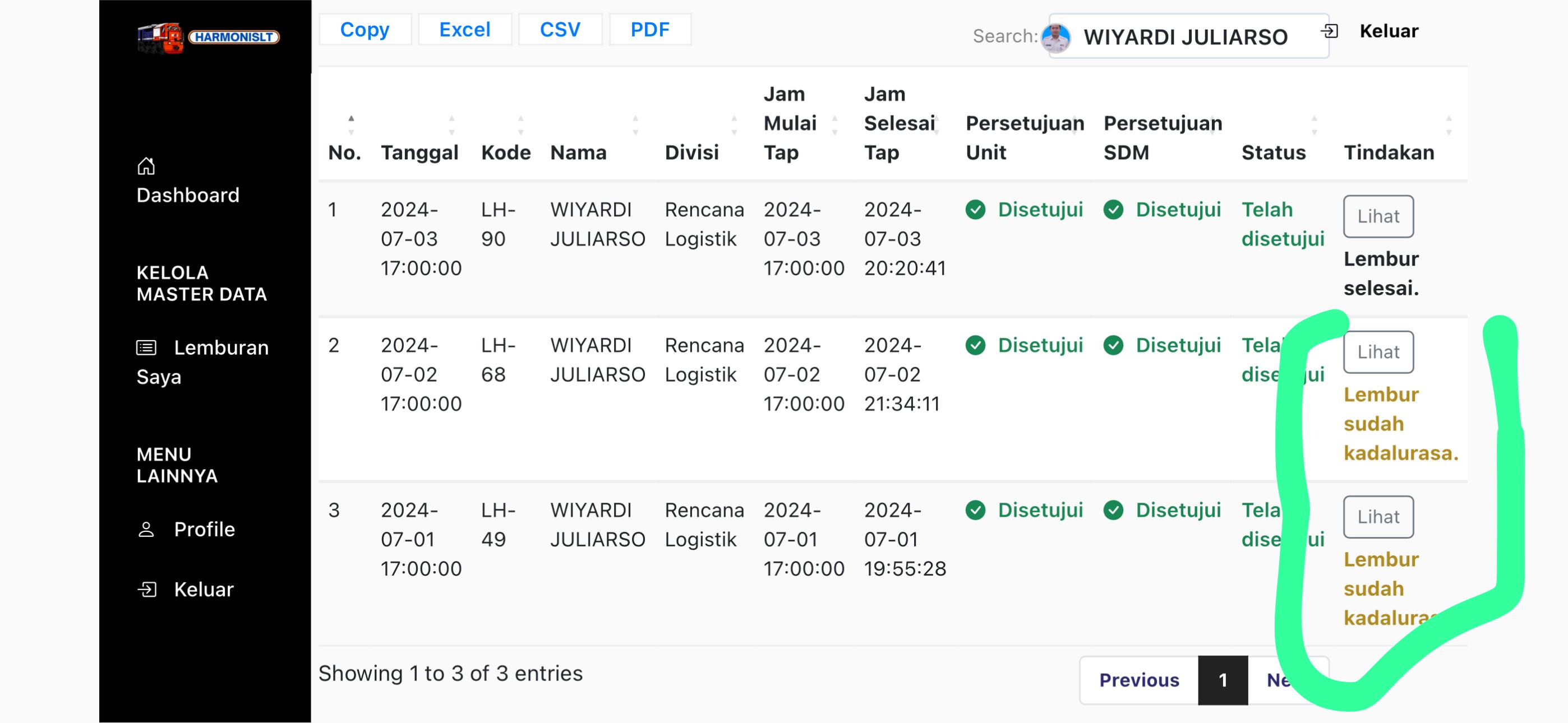Click the Lemburan Saya list icon
This screenshot has width=1568, height=723.
point(146,347)
